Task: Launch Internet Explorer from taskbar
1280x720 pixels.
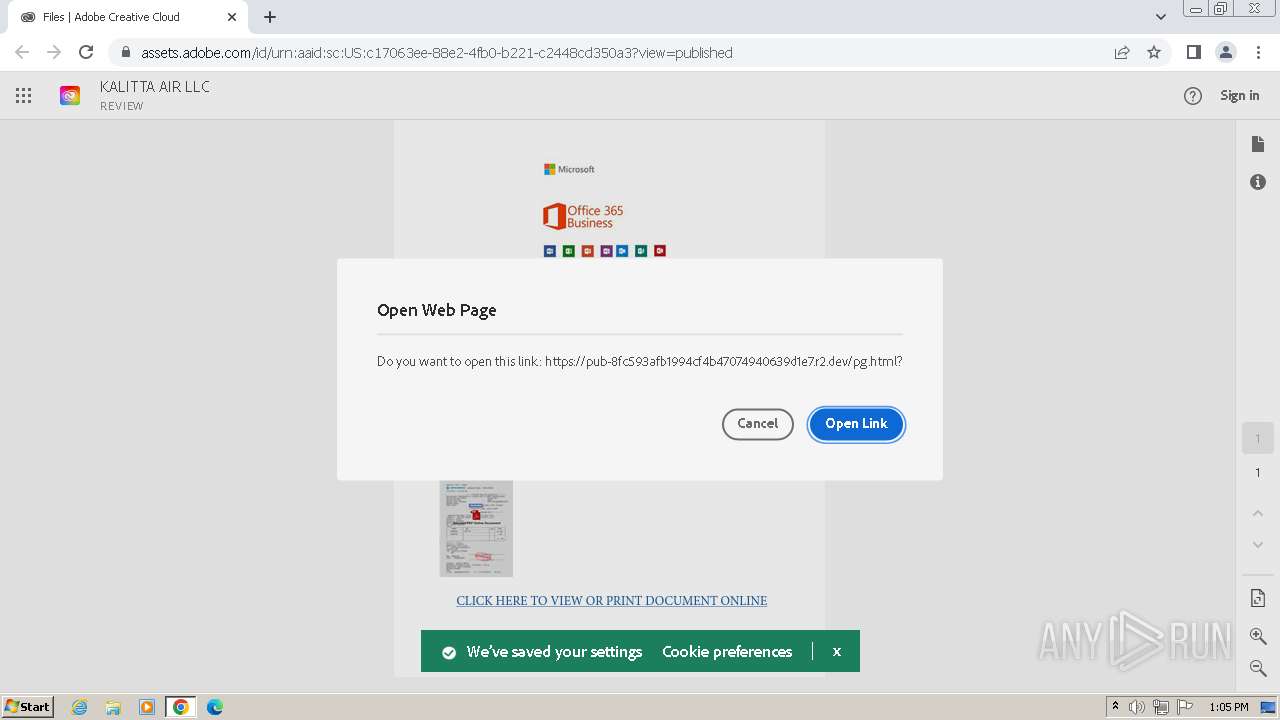Action: tap(80, 707)
